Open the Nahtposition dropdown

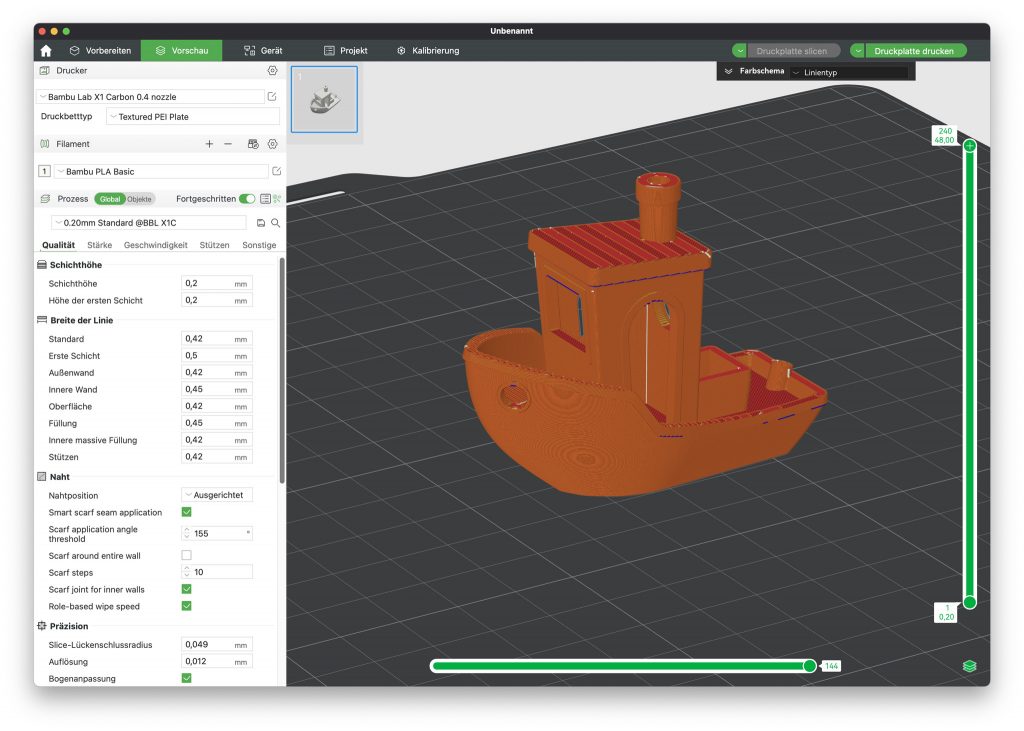(x=217, y=495)
